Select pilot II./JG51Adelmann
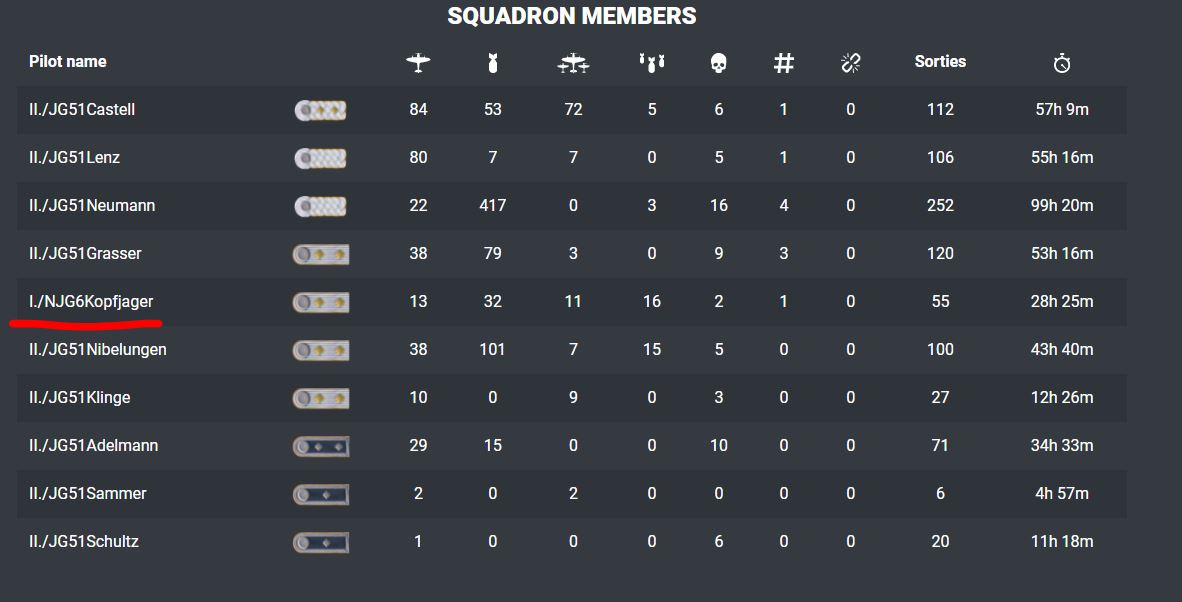This screenshot has height=602, width=1182. coord(94,446)
